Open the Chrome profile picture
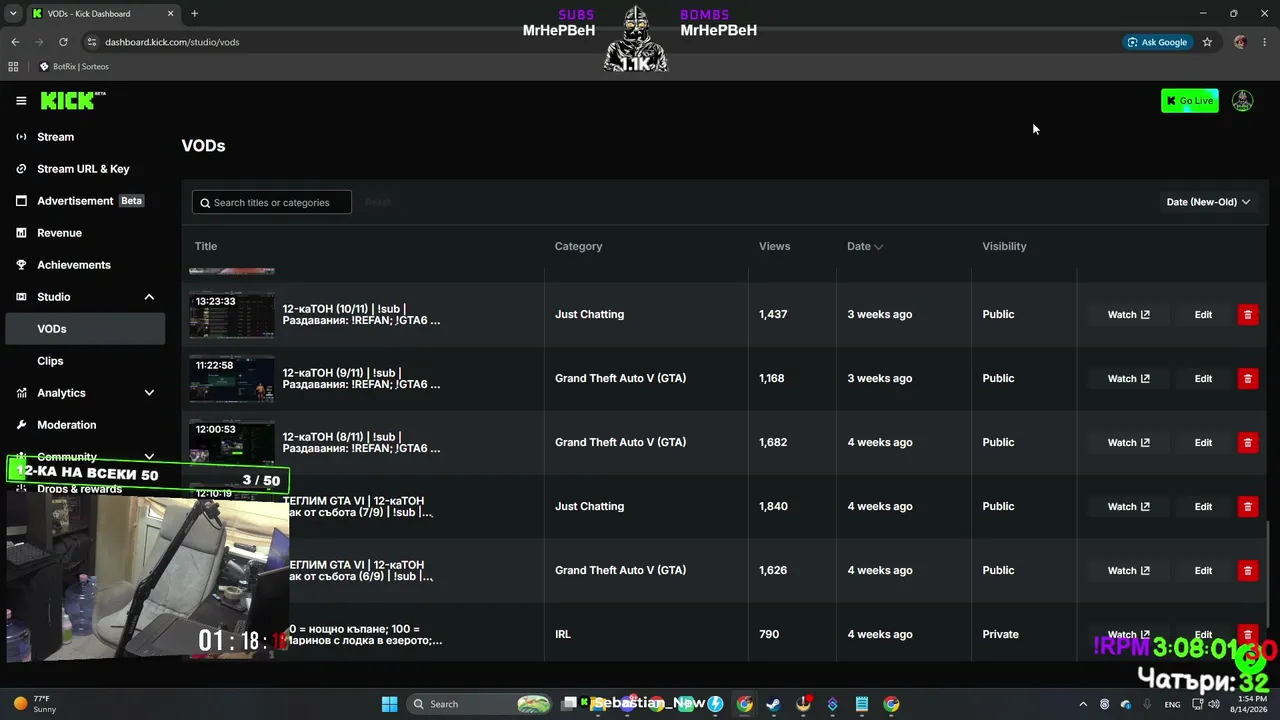 1240,42
